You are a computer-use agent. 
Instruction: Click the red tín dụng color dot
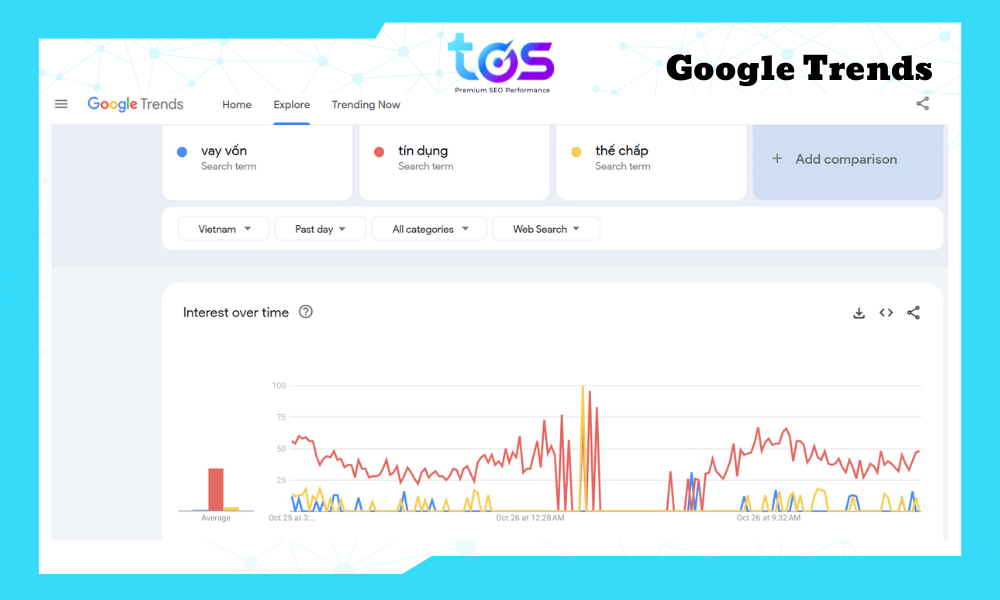coord(379,152)
